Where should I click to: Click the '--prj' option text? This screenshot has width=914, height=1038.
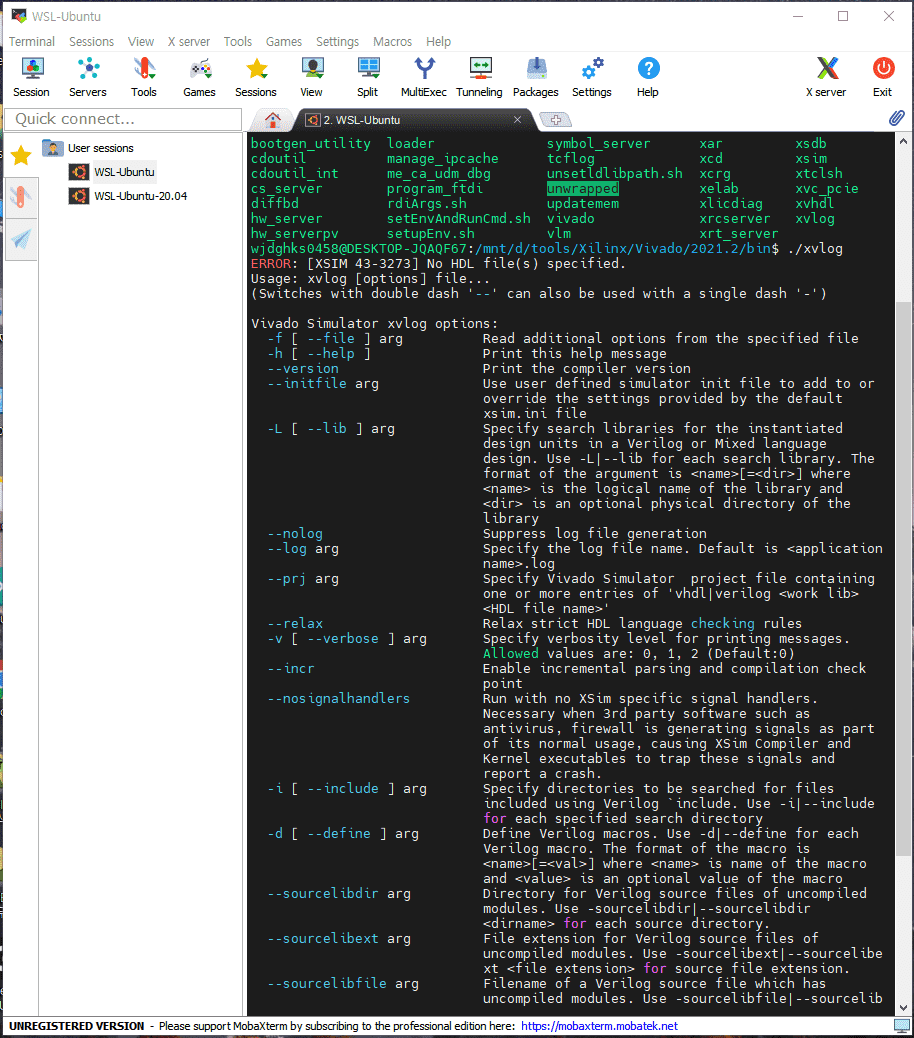coord(287,579)
